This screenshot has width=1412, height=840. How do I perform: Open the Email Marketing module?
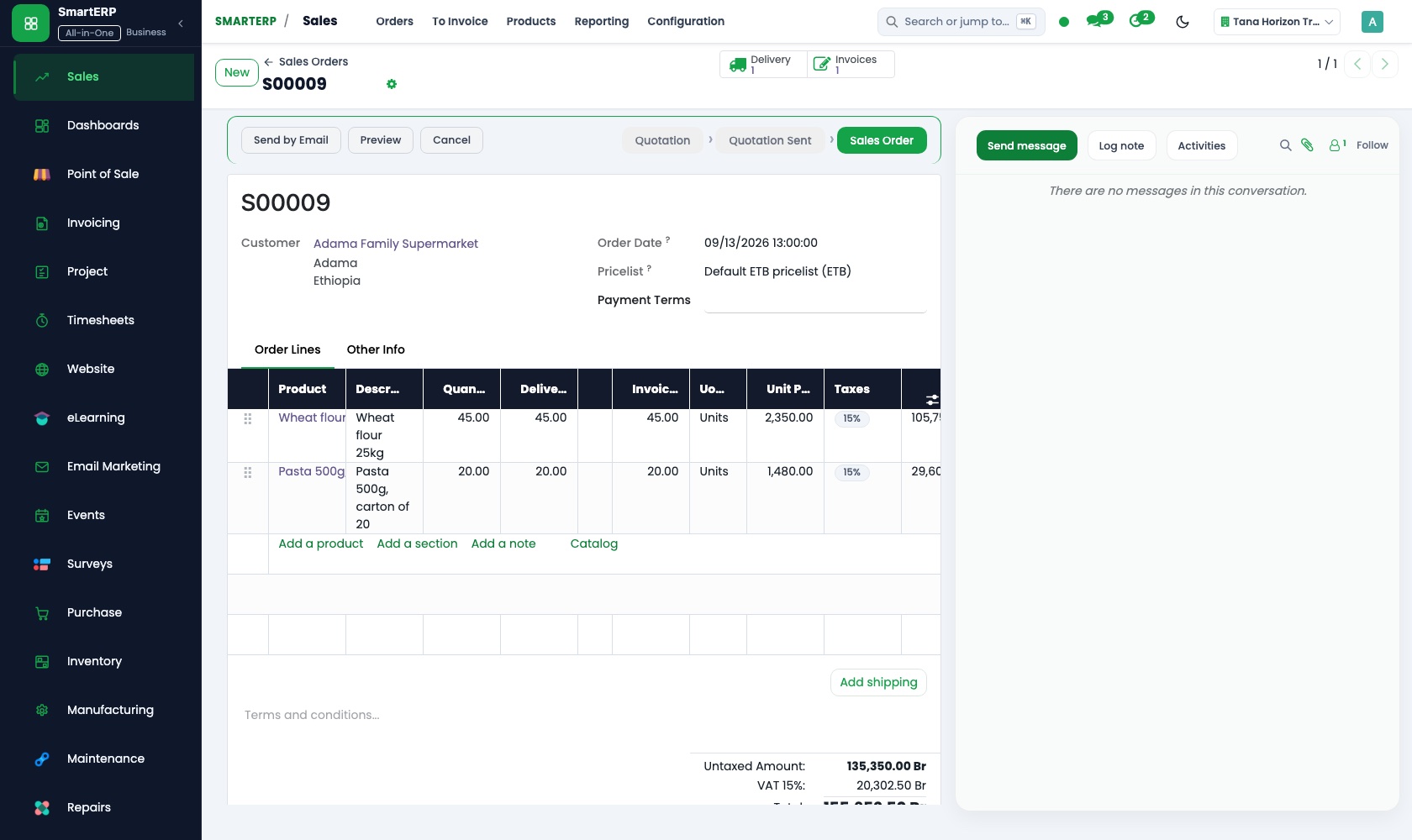pyautogui.click(x=103, y=466)
